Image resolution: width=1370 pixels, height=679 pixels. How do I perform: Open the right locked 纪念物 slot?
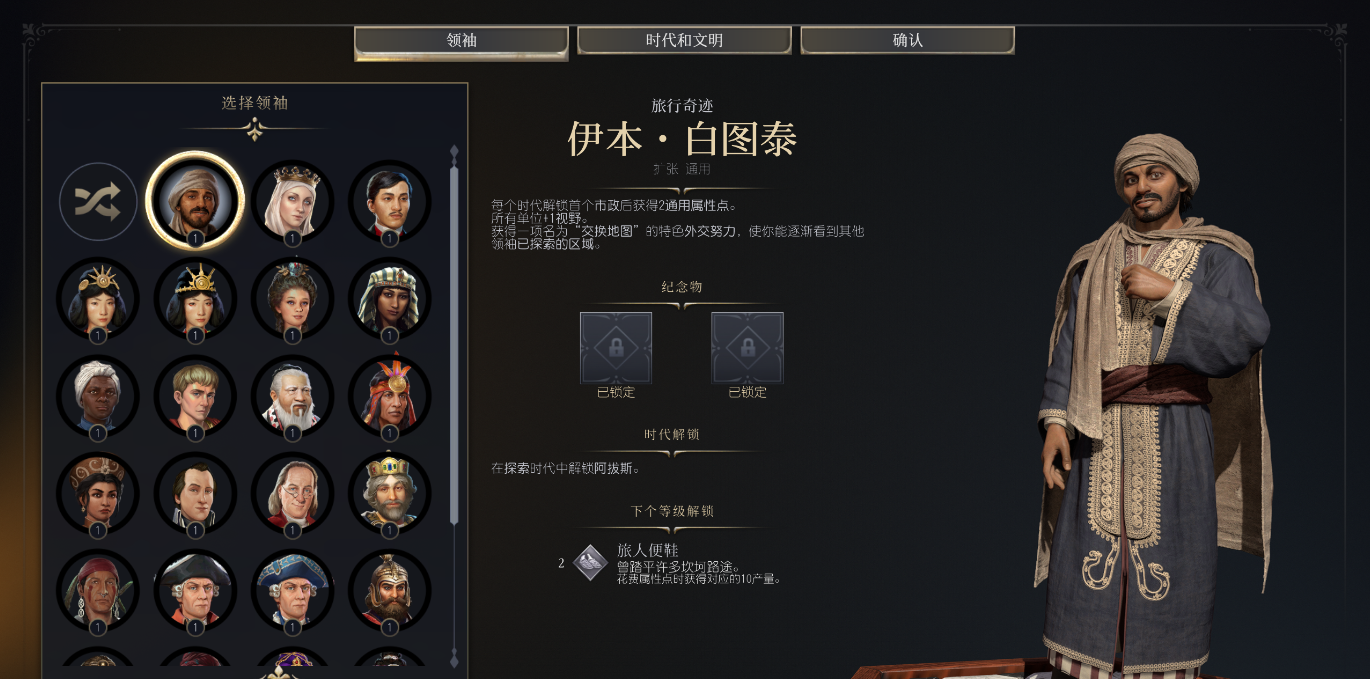[747, 348]
